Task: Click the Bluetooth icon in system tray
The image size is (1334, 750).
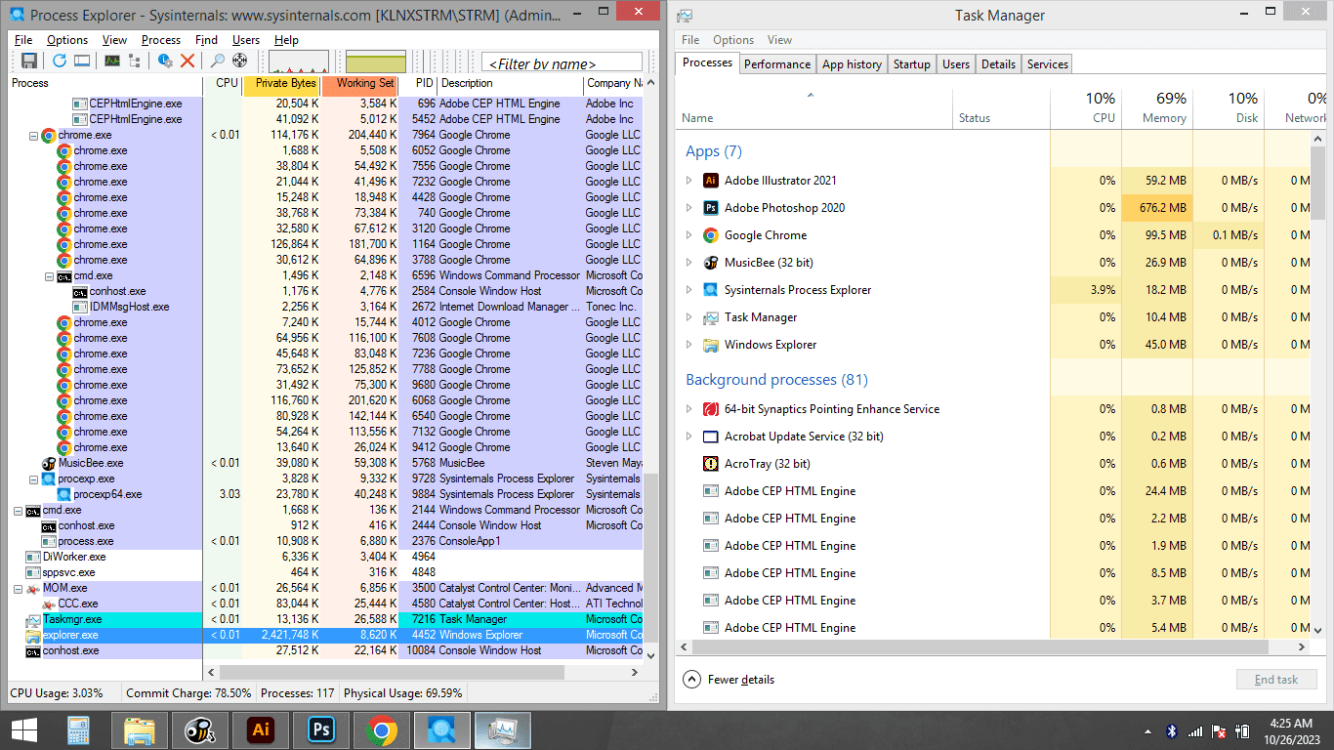Action: point(1172,731)
